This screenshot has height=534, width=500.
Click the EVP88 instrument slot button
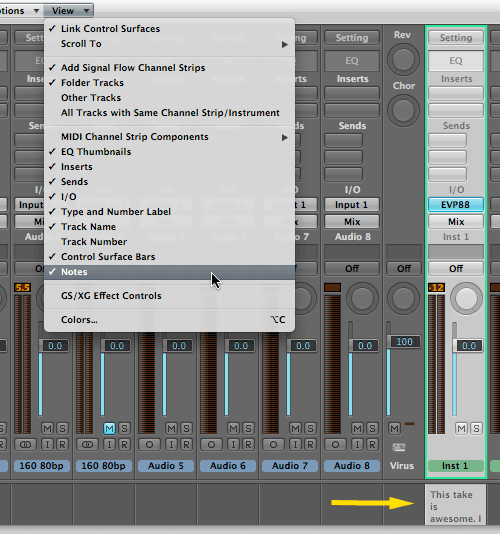click(x=456, y=205)
